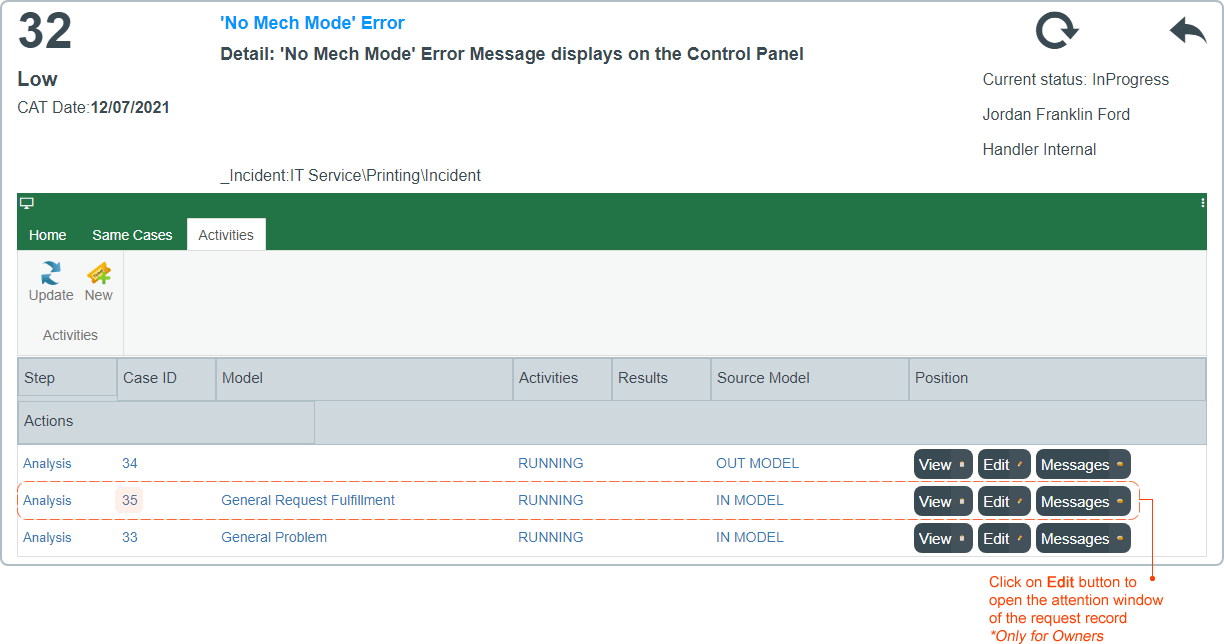
Task: Click View button for case 34
Action: click(943, 464)
